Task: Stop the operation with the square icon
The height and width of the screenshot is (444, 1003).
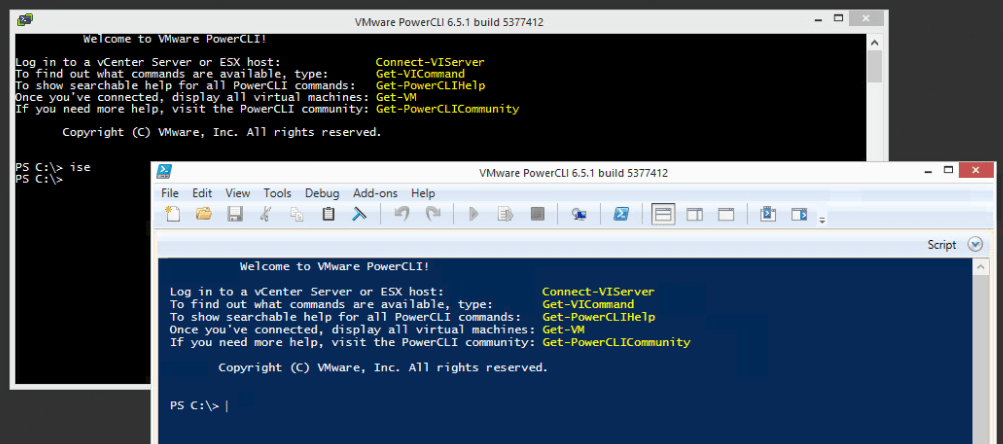Action: coord(537,214)
